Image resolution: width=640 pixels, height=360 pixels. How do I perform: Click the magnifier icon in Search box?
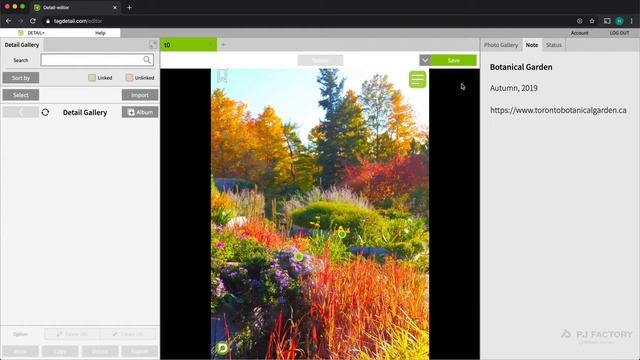(147, 60)
